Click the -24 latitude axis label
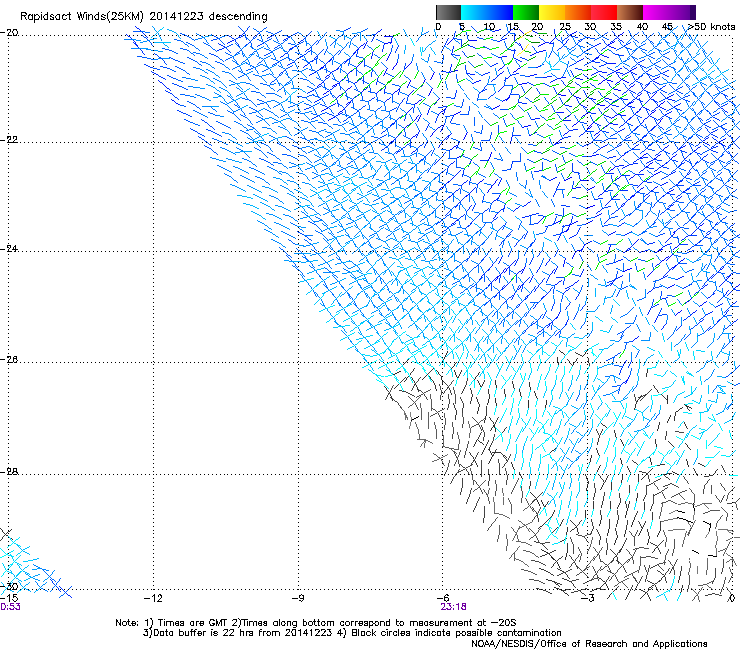This screenshot has width=740, height=650. (9, 248)
